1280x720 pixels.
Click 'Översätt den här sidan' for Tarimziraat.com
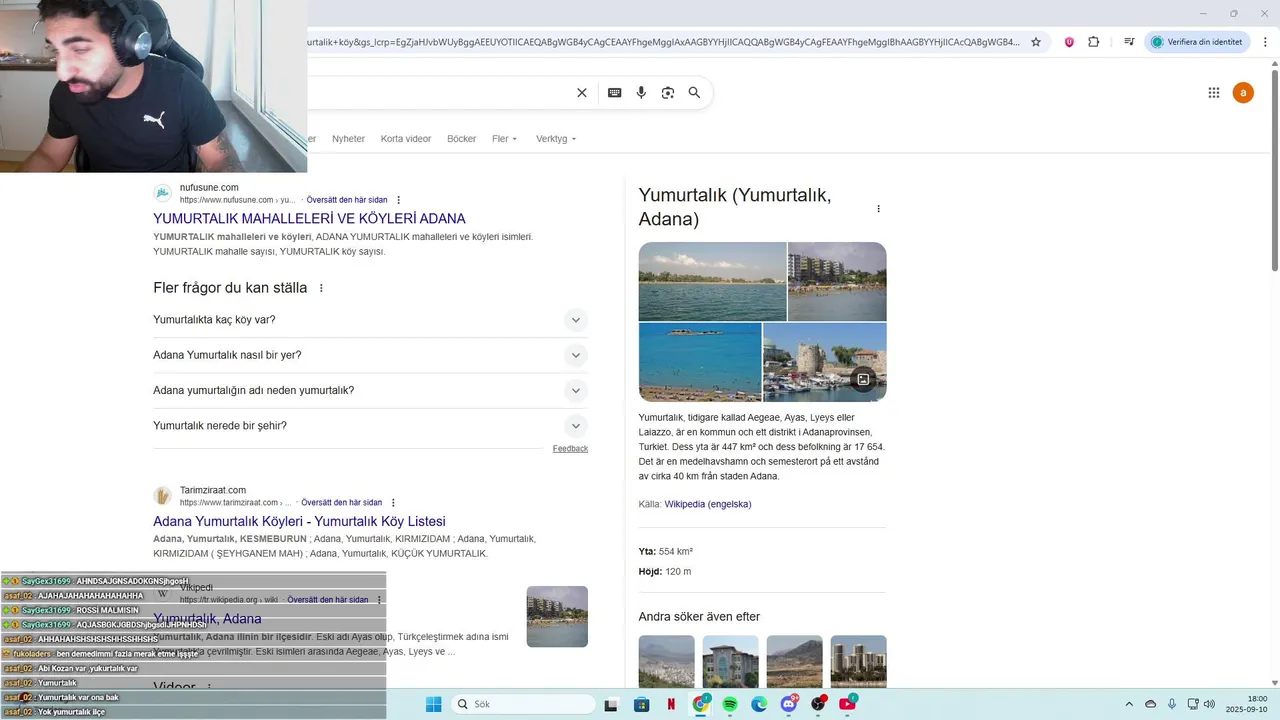pyautogui.click(x=341, y=503)
